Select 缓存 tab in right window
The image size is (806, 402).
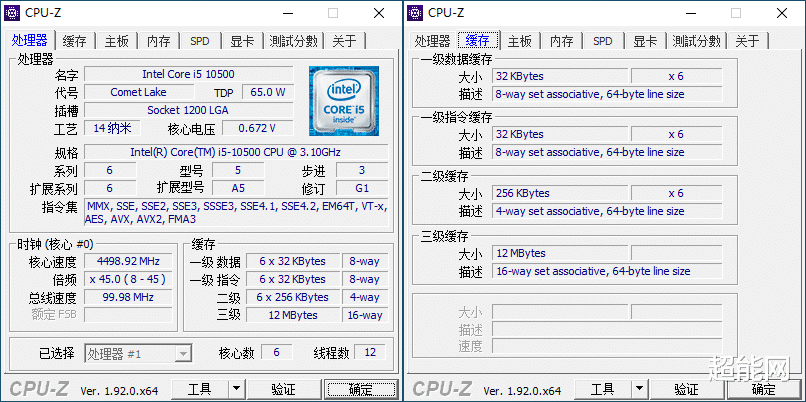(x=478, y=40)
